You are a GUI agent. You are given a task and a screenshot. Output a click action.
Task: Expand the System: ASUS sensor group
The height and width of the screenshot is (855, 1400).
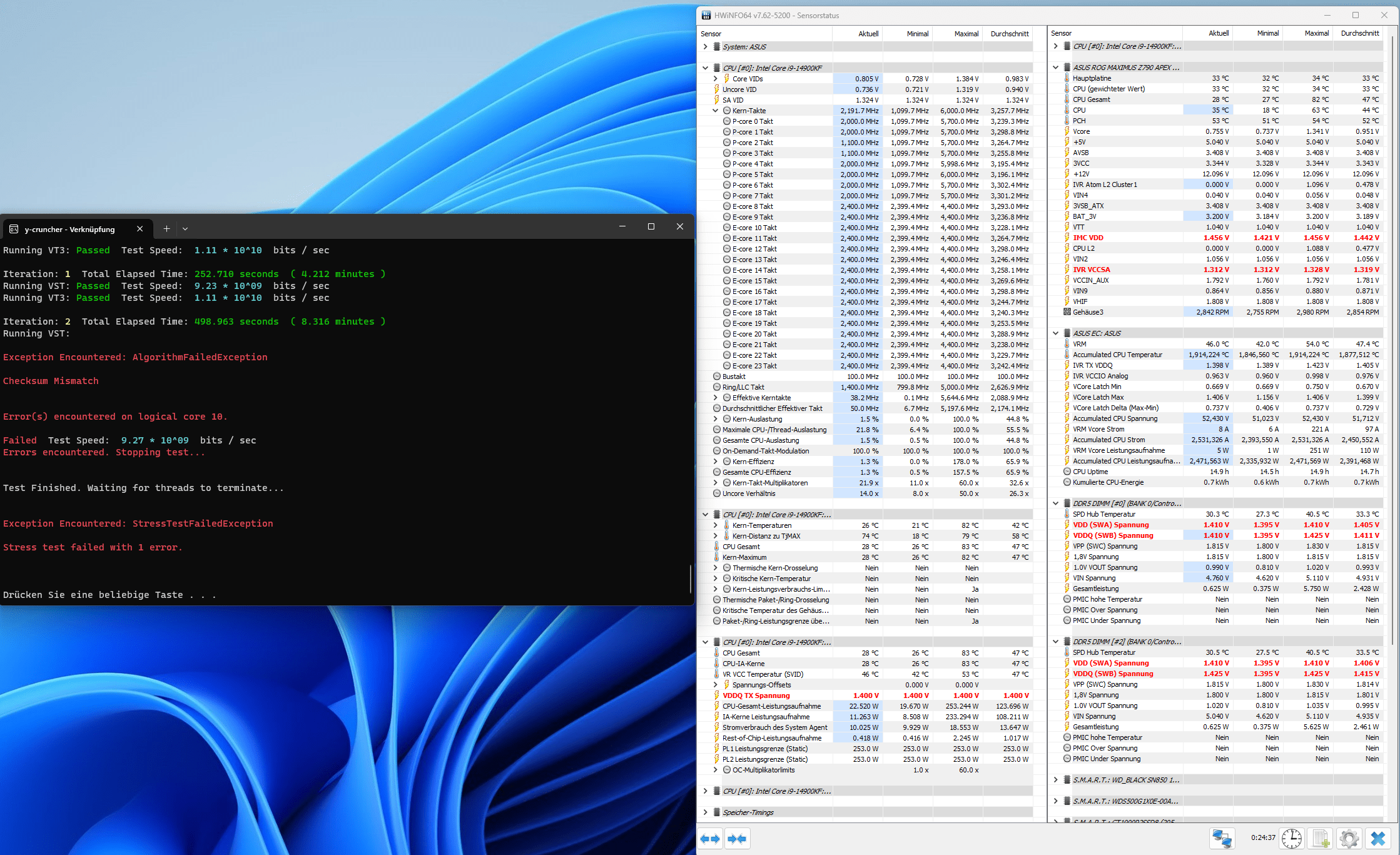pyautogui.click(x=706, y=47)
